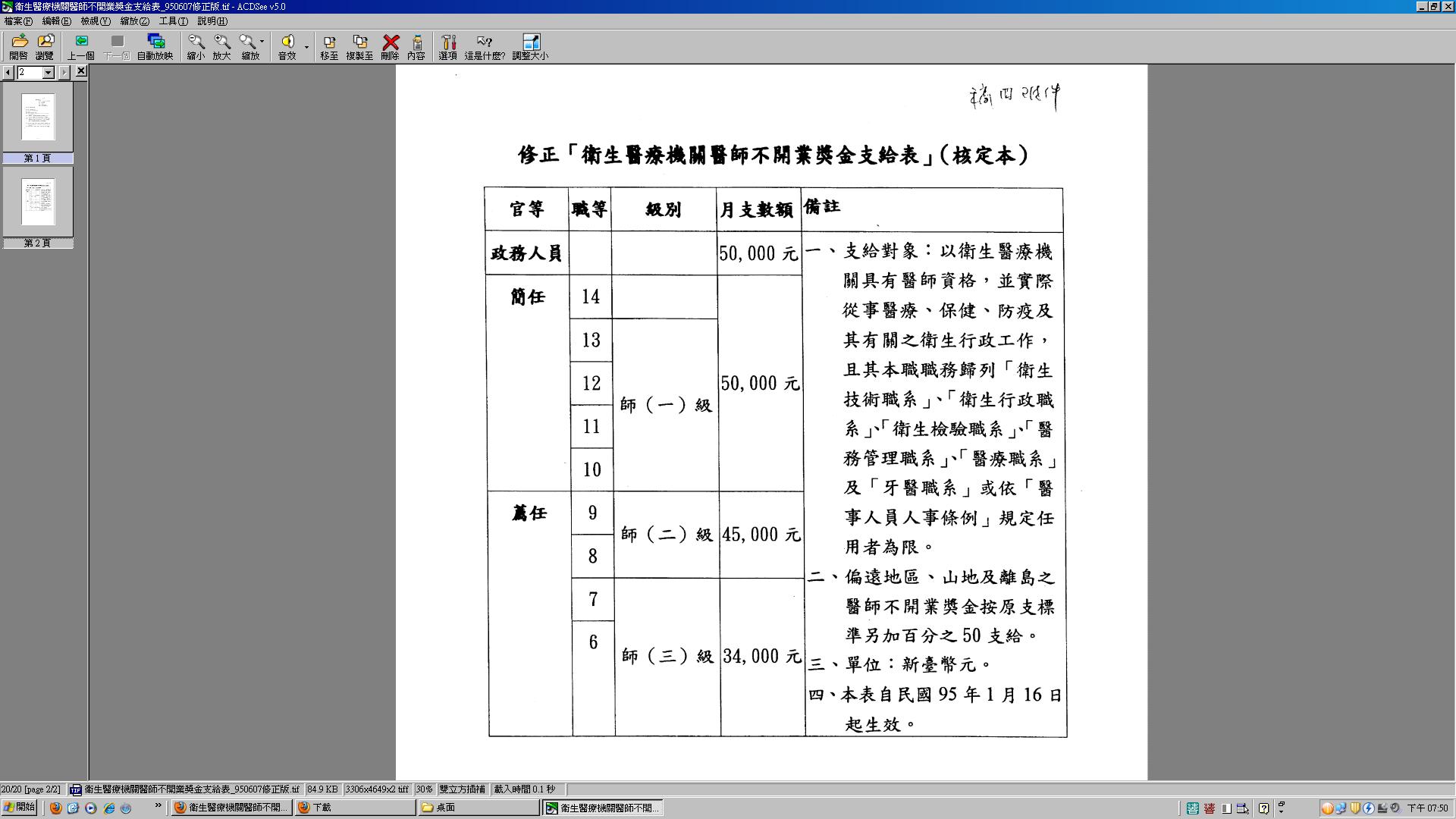Click the yellow shield tray icon
The image size is (1456, 819).
coord(1355,808)
